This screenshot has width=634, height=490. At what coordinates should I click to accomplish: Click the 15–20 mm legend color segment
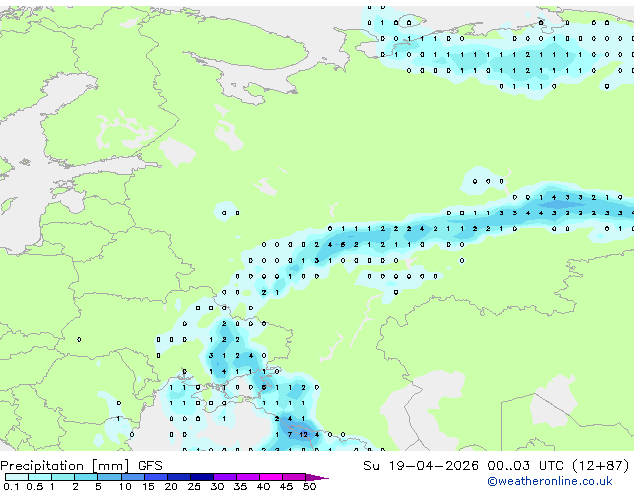156,477
